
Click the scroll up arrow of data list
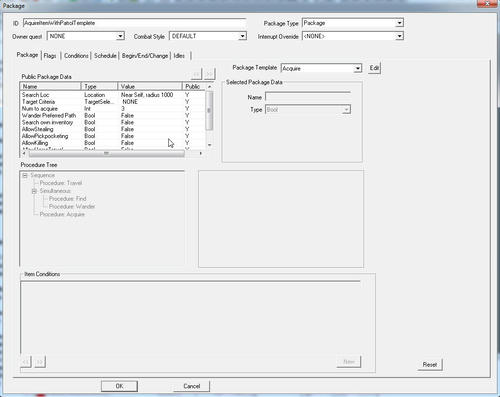(209, 86)
